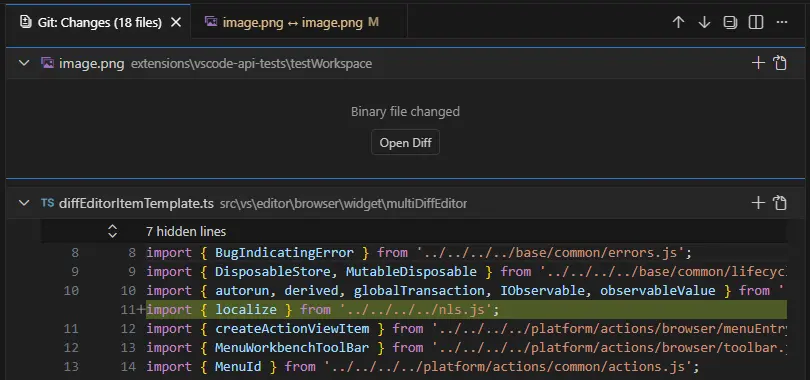Click image icon on image.png tab

(211, 22)
